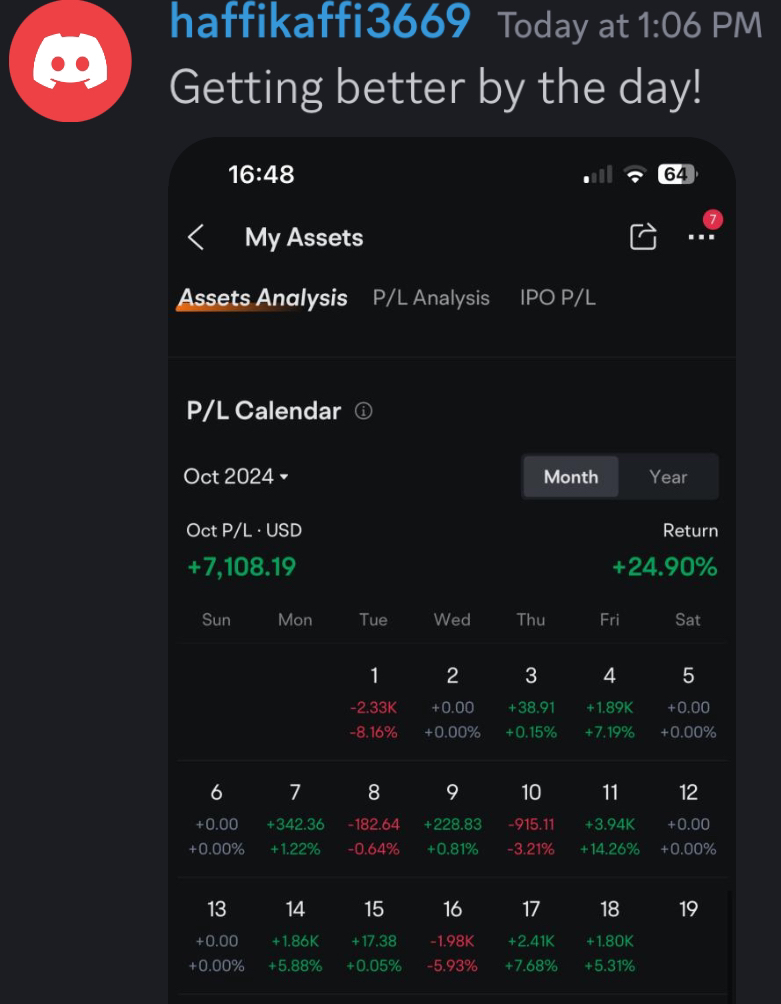Select the Month view toggle
781x1004 pixels.
[571, 476]
